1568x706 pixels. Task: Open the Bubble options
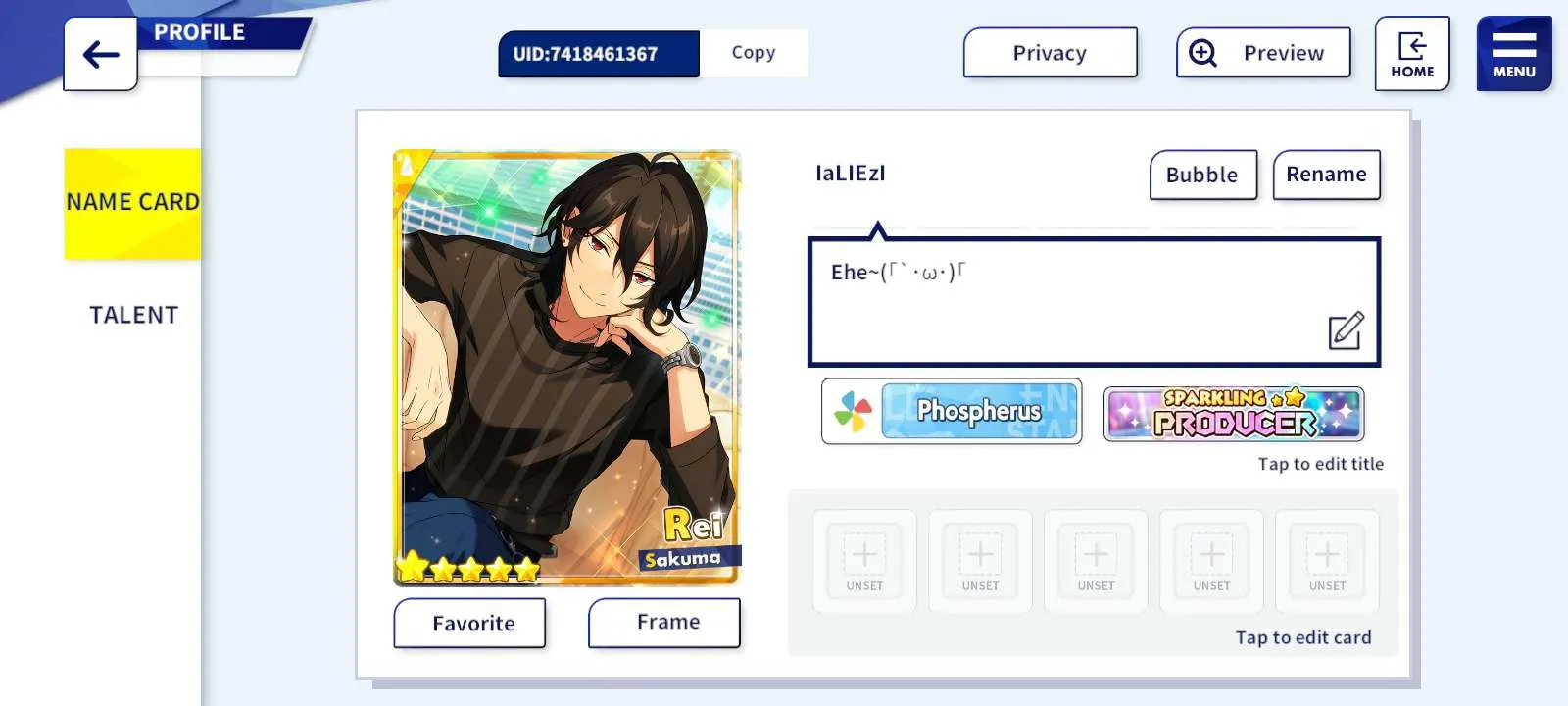(1202, 175)
